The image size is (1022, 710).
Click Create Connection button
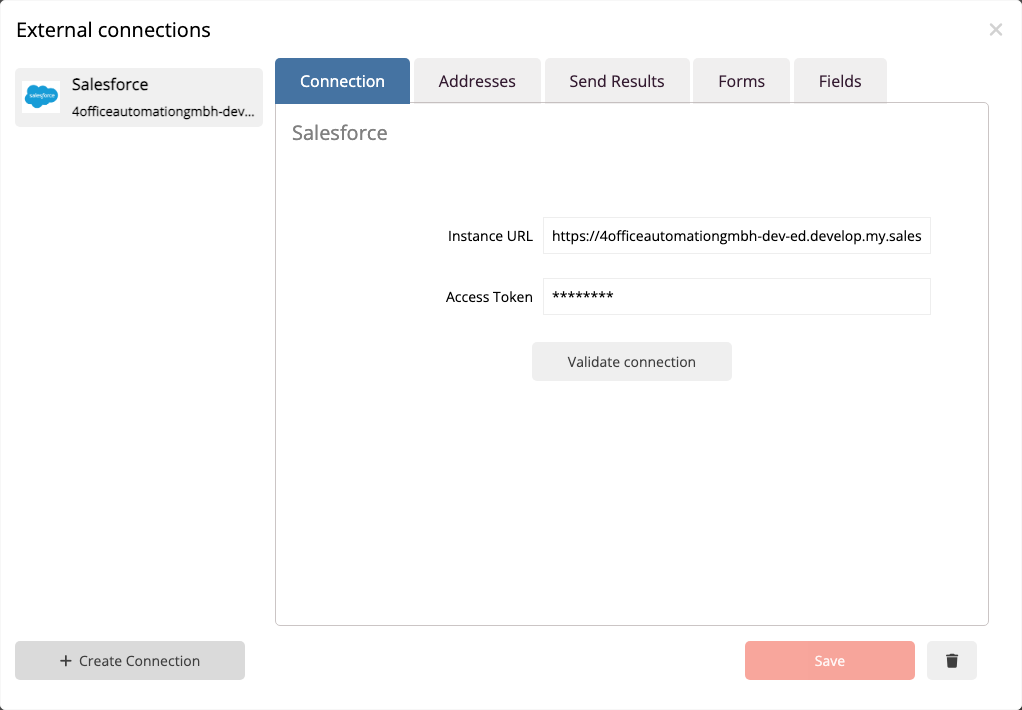coord(130,660)
